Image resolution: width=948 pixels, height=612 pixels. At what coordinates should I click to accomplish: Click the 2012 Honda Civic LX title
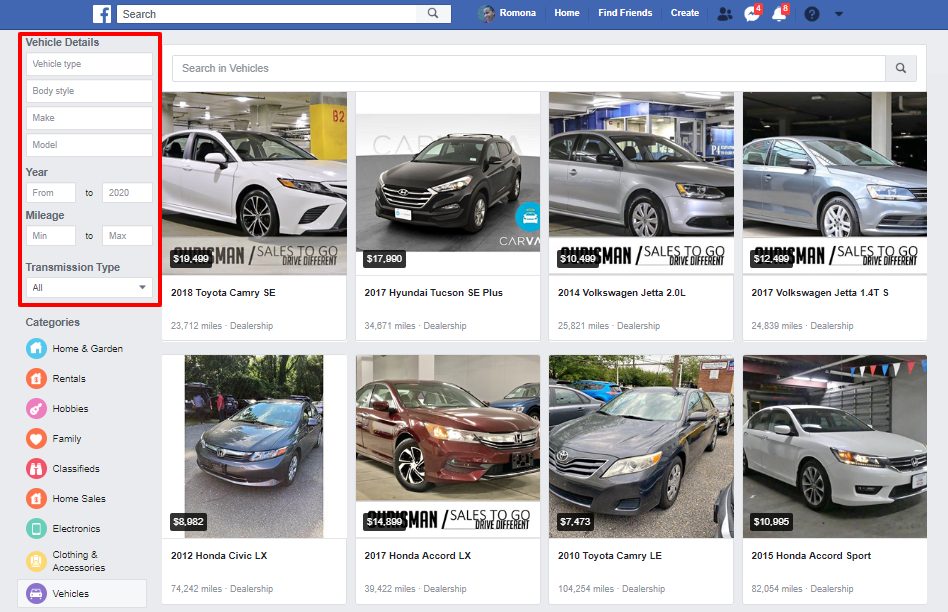[219, 556]
